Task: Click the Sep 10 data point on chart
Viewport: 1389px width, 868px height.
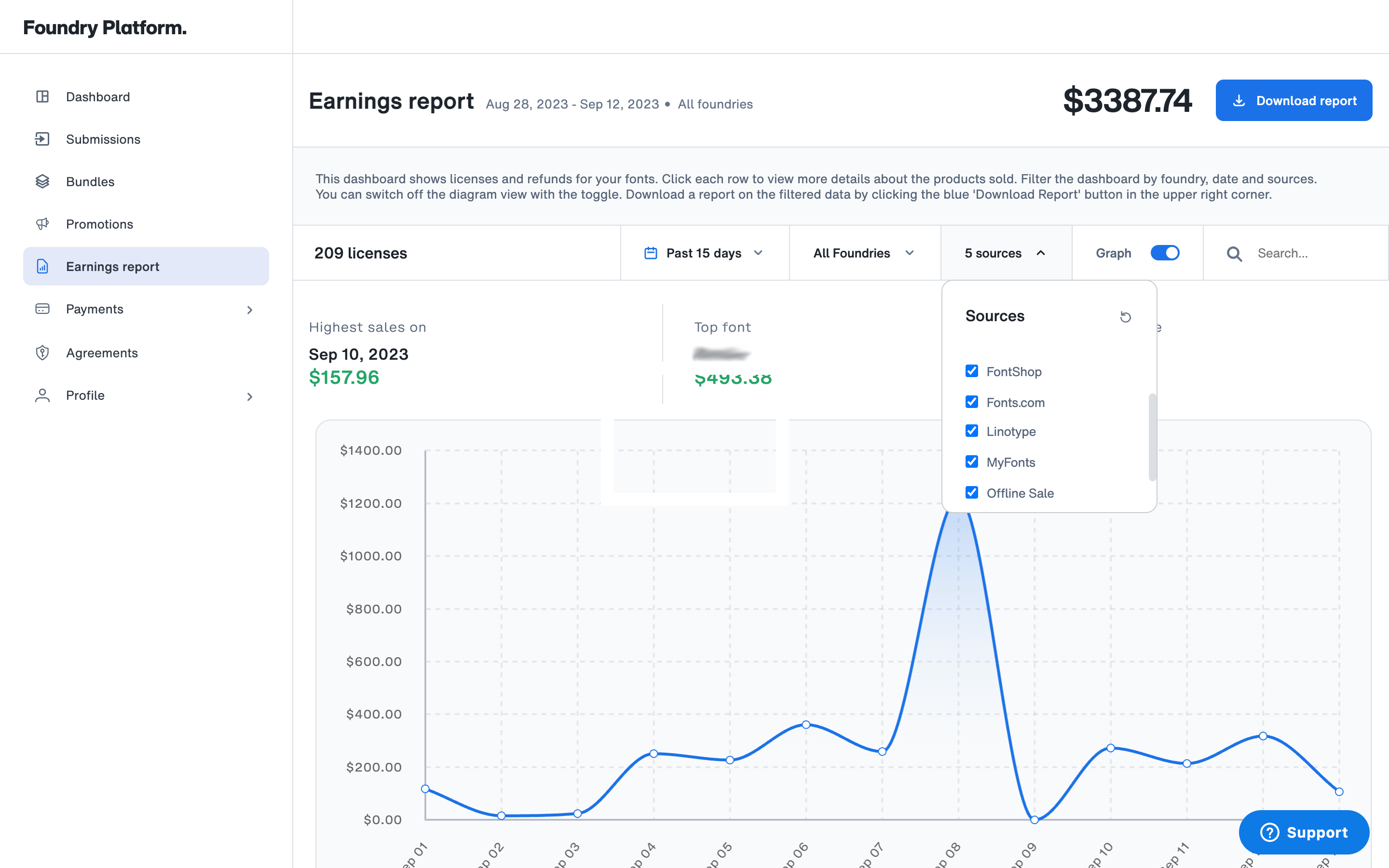Action: pyautogui.click(x=1111, y=748)
